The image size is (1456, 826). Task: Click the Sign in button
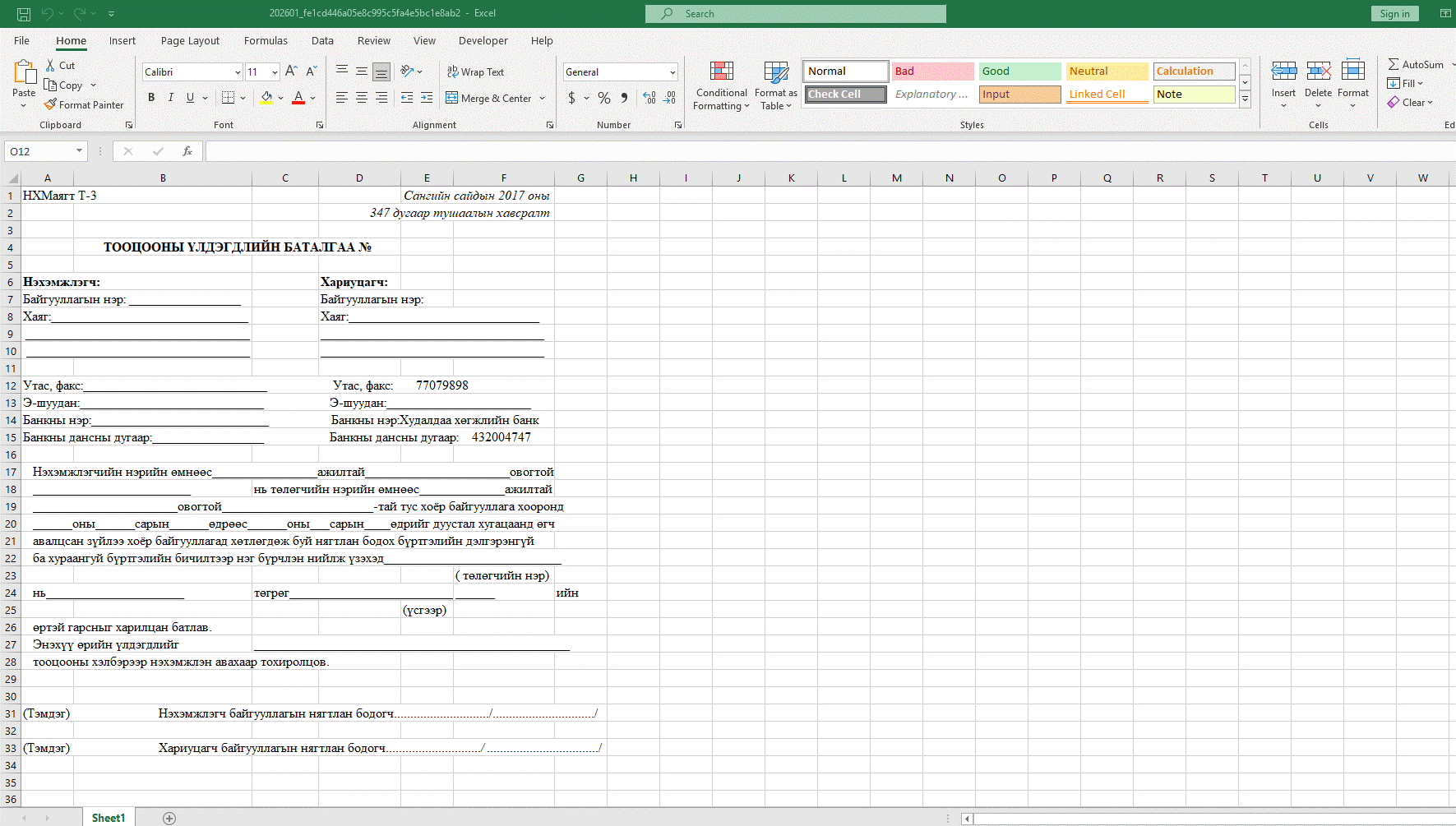point(1394,13)
